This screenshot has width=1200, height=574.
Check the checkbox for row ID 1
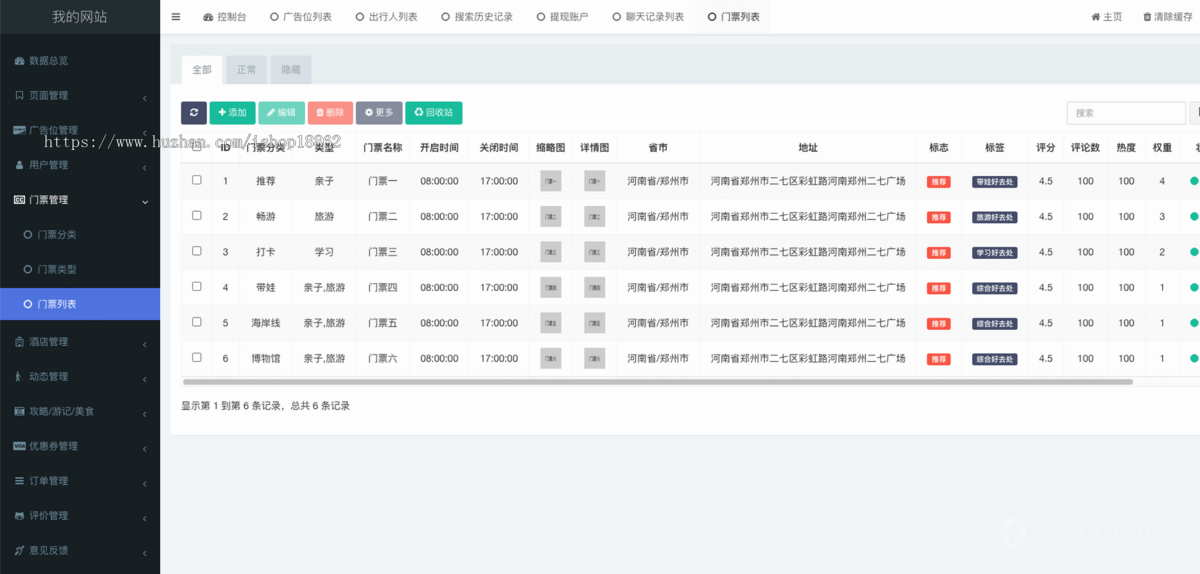(x=197, y=180)
